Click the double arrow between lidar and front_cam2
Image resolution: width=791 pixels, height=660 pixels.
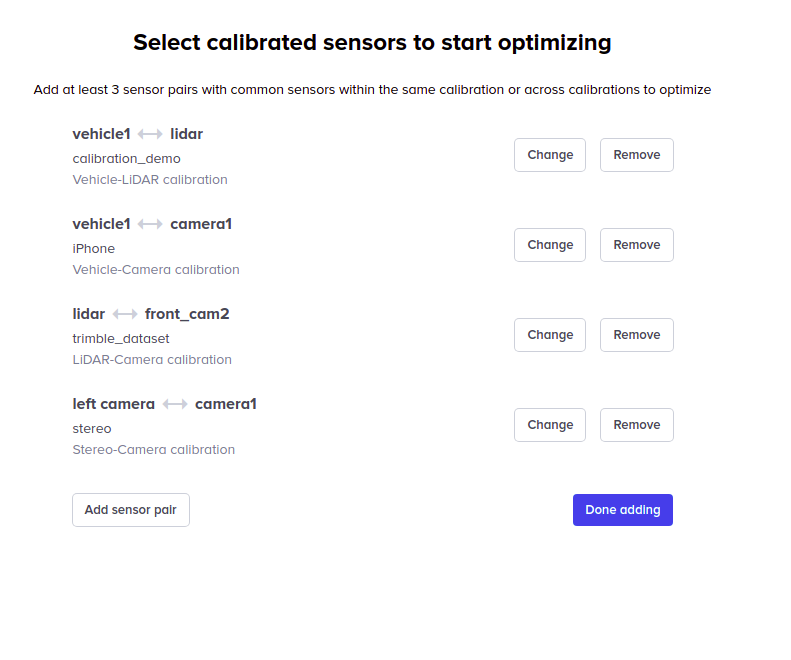[x=125, y=314]
